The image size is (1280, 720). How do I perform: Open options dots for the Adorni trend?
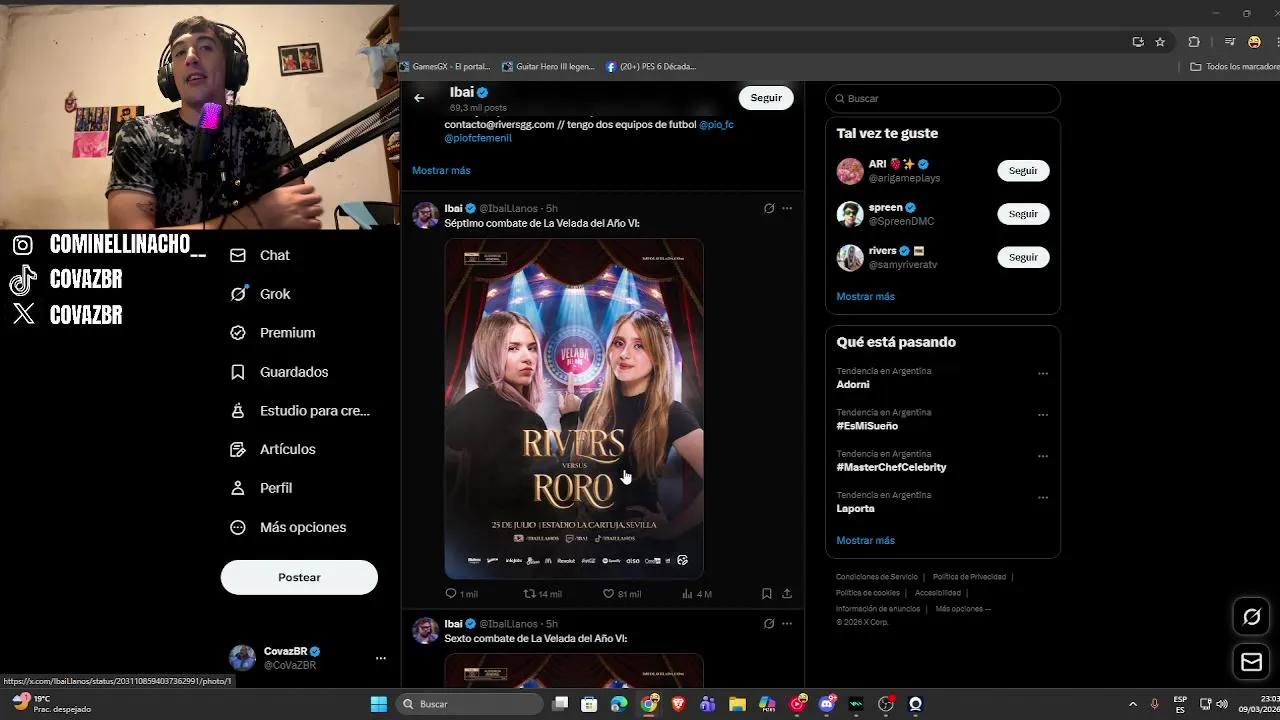(x=1043, y=374)
